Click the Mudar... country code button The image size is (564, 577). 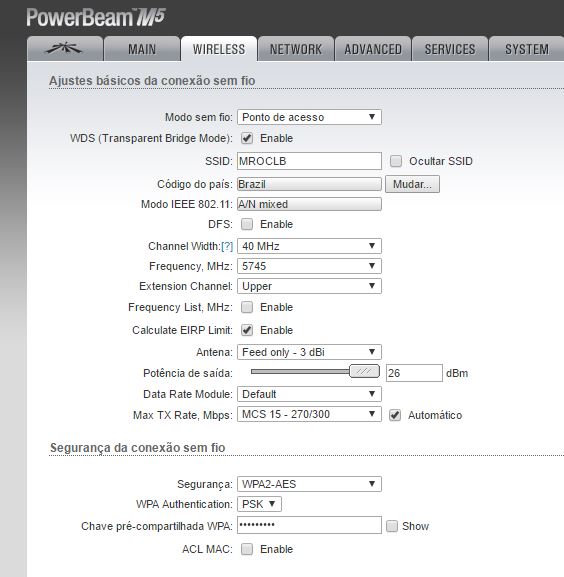[x=412, y=184]
